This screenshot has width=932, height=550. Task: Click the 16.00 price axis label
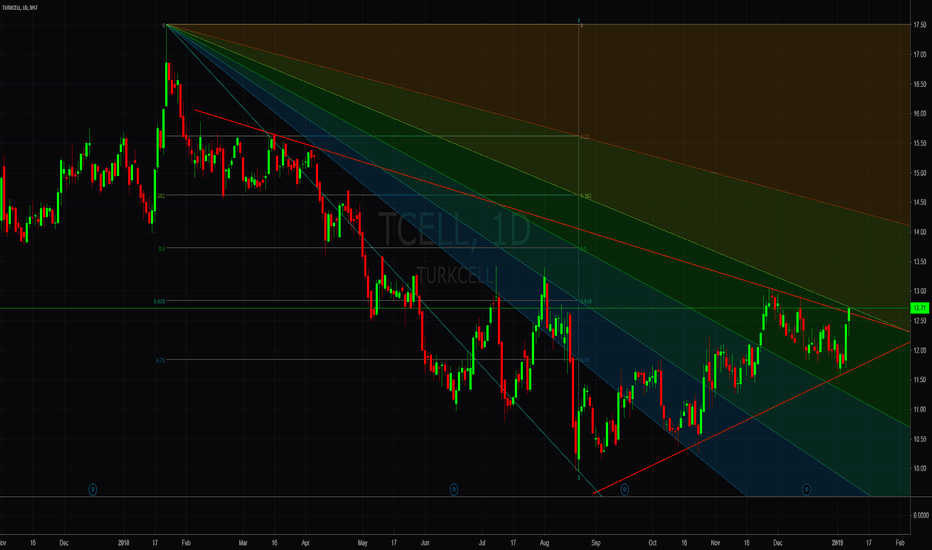coord(920,114)
